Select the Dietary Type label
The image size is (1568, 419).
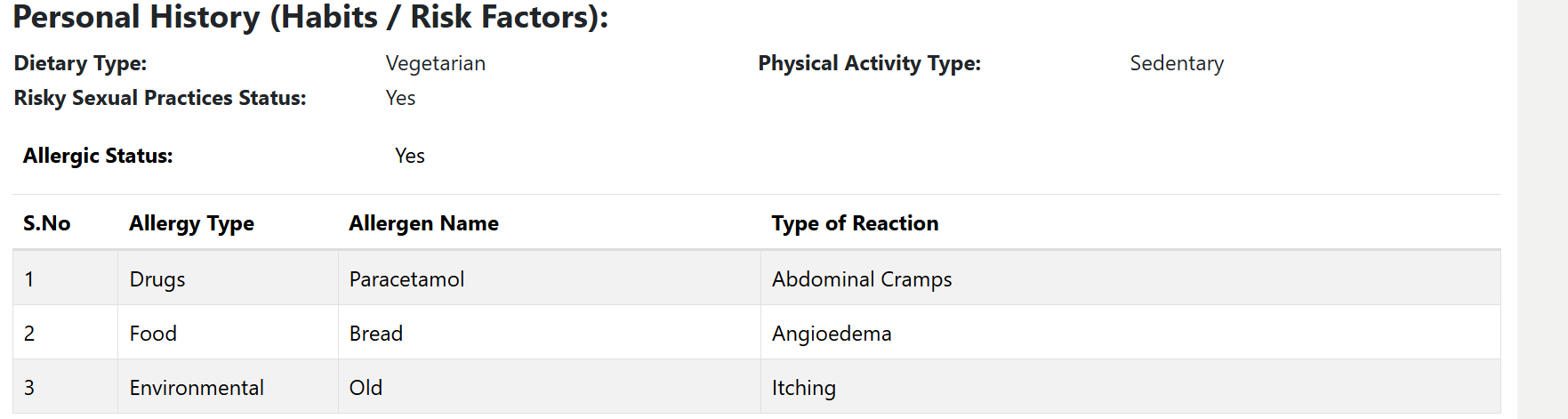point(80,64)
